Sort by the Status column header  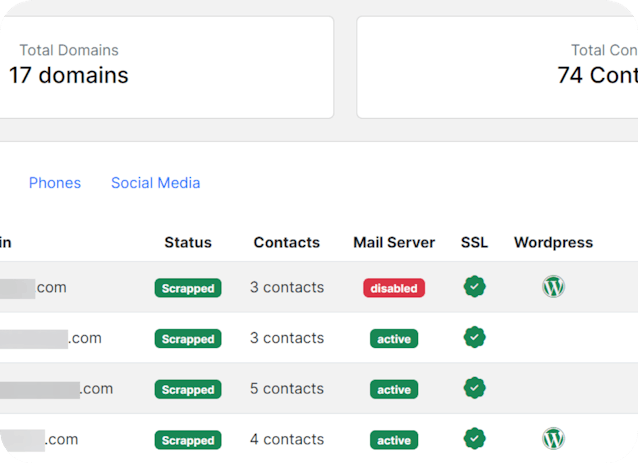pyautogui.click(x=188, y=242)
